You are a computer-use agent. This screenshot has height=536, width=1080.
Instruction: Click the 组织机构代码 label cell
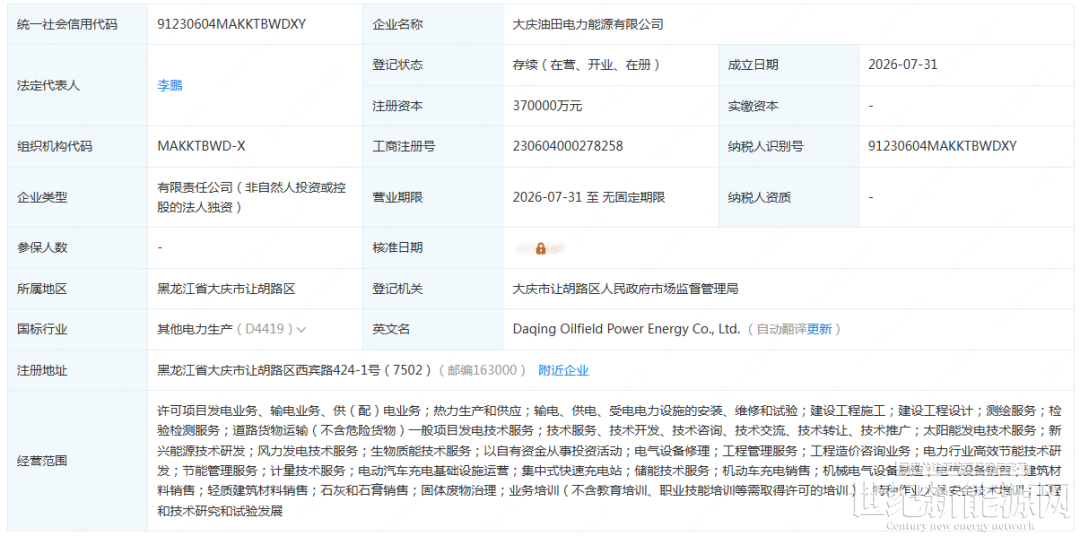pos(78,146)
